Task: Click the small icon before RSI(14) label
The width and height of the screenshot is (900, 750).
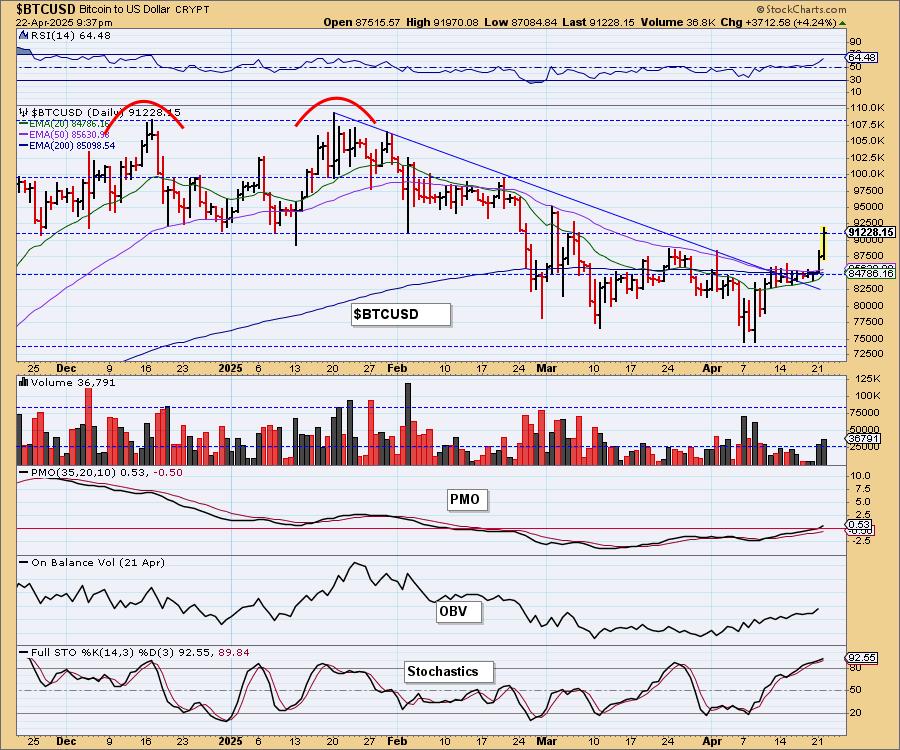Action: (x=23, y=35)
